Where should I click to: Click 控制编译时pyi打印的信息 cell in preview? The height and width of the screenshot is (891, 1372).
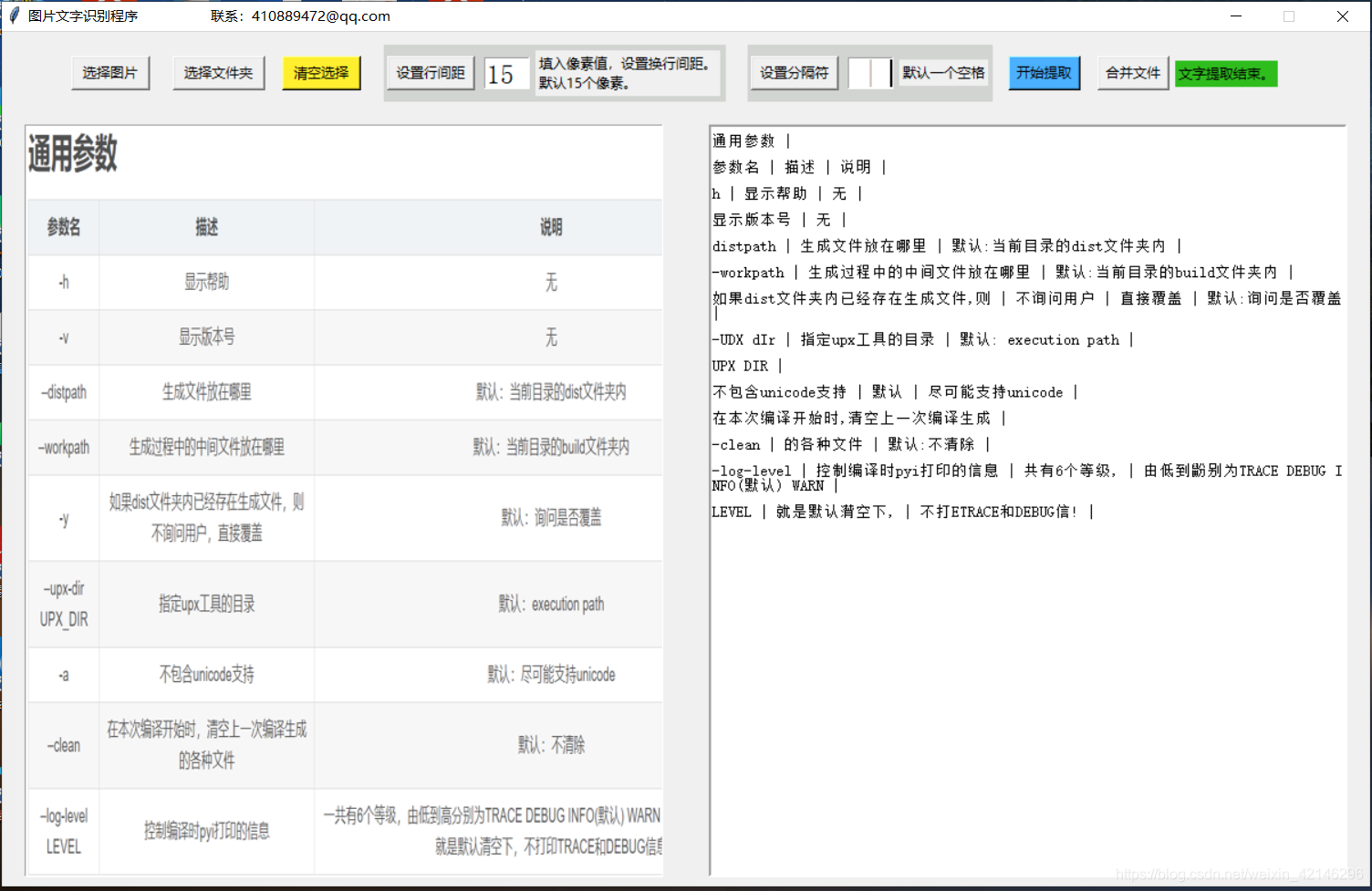pyautogui.click(x=207, y=831)
